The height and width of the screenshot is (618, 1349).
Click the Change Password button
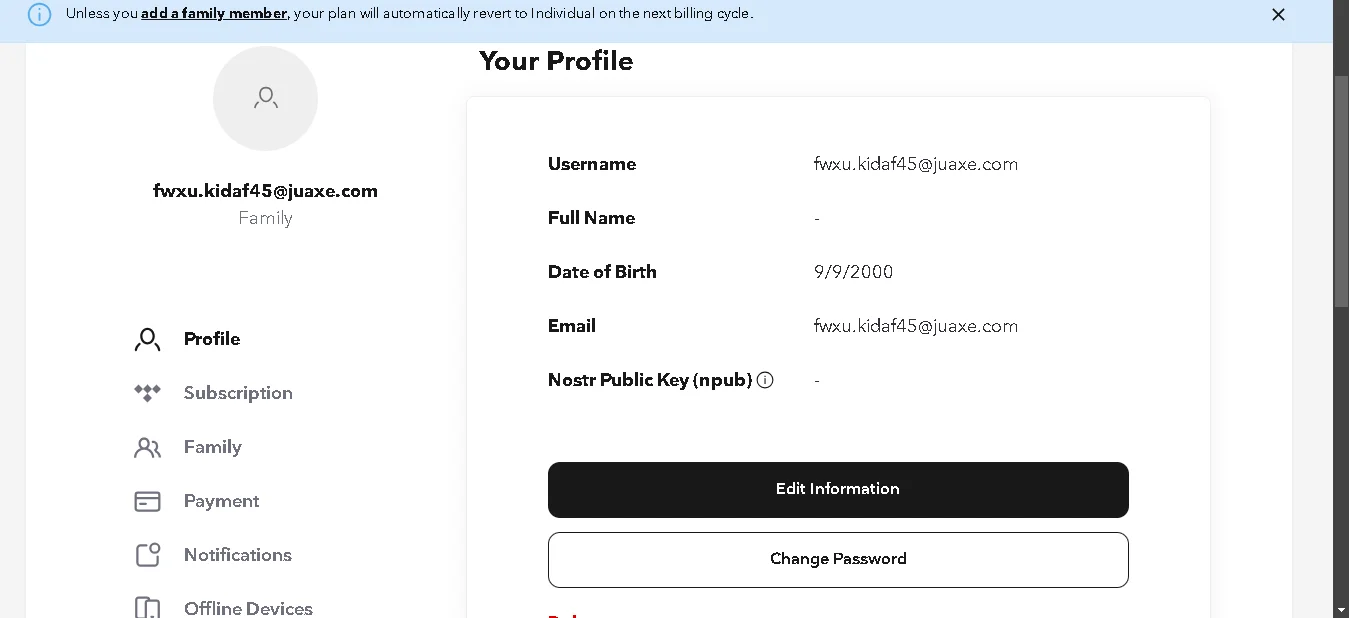pyautogui.click(x=838, y=560)
